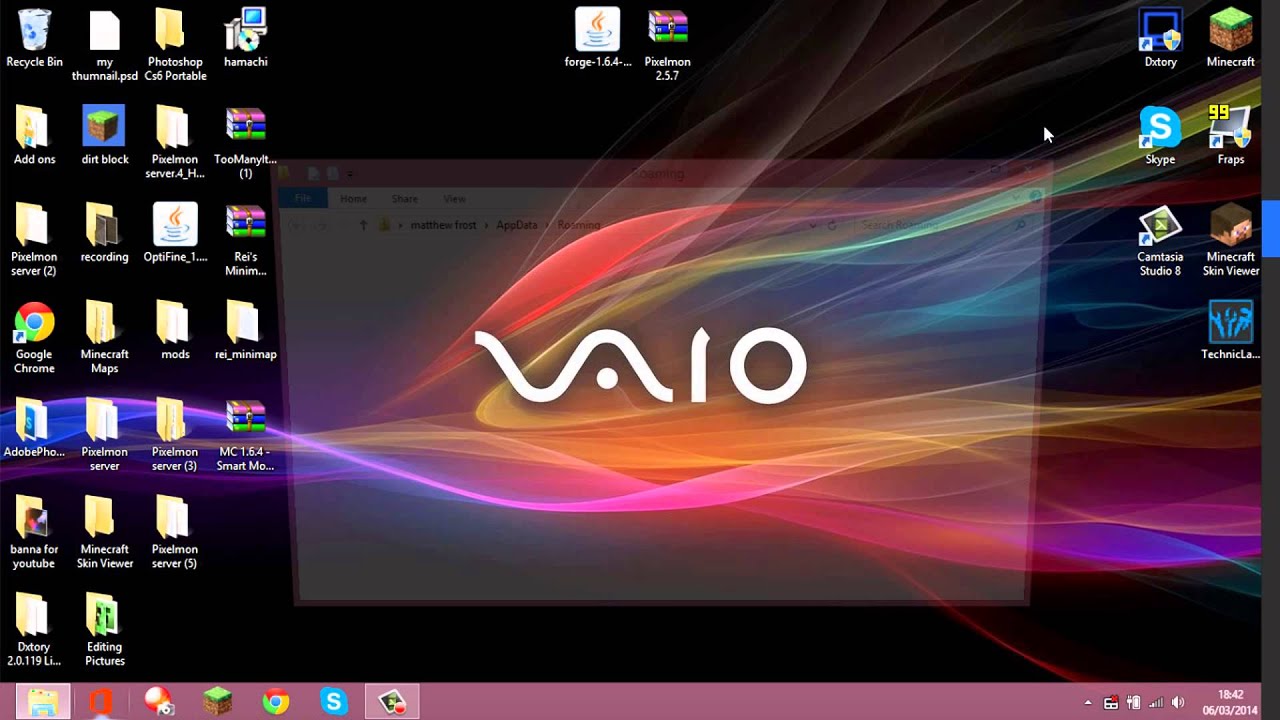
Task: Switch to the Share tab in the Roaming window
Action: [x=405, y=199]
